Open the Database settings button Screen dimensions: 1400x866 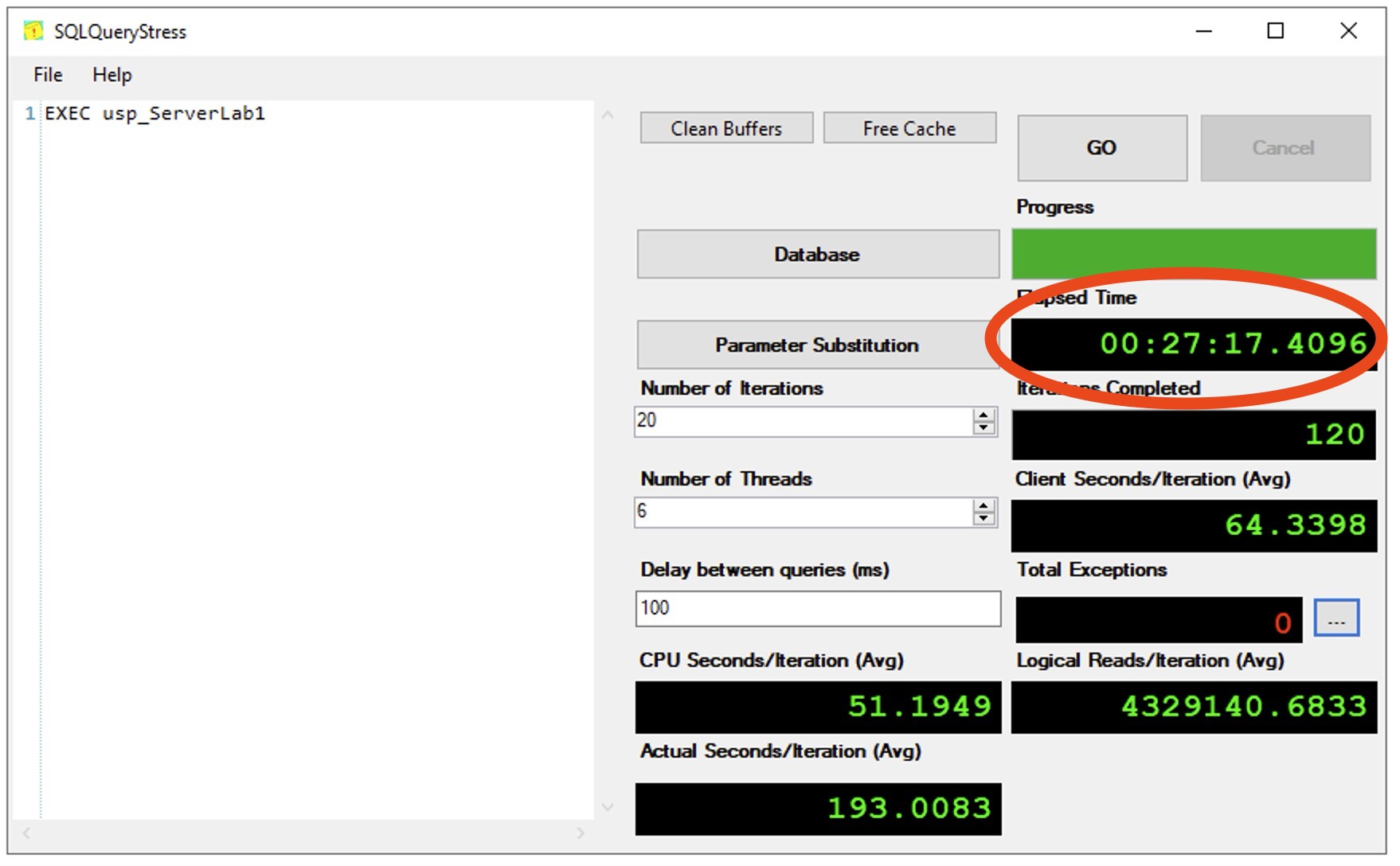click(817, 255)
